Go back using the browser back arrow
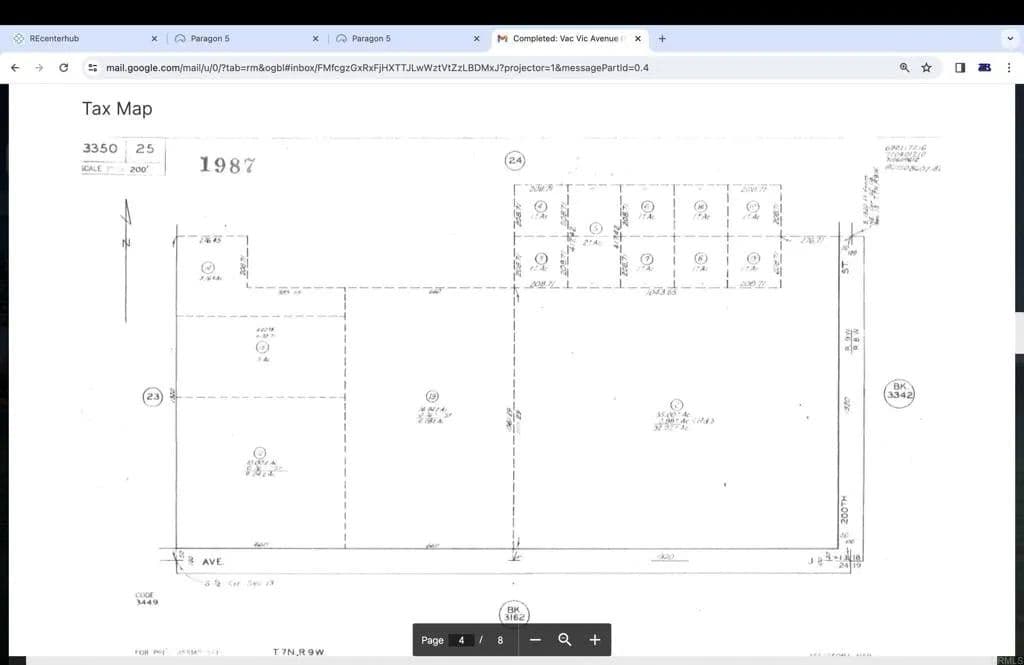Image resolution: width=1024 pixels, height=665 pixels. tap(15, 68)
